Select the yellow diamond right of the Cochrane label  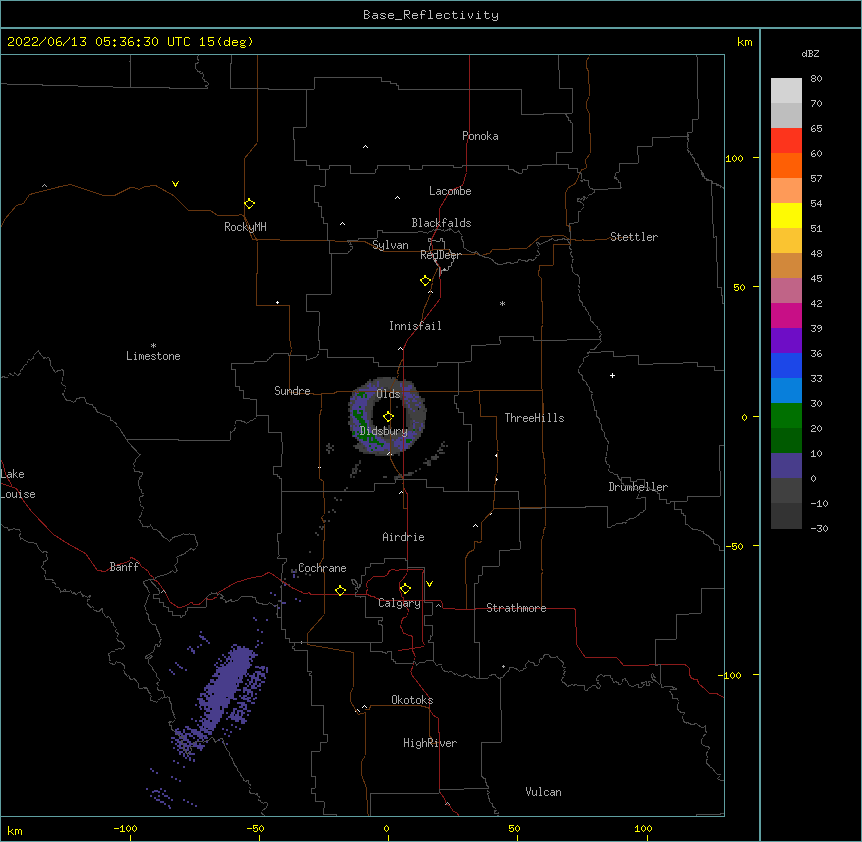[340, 590]
